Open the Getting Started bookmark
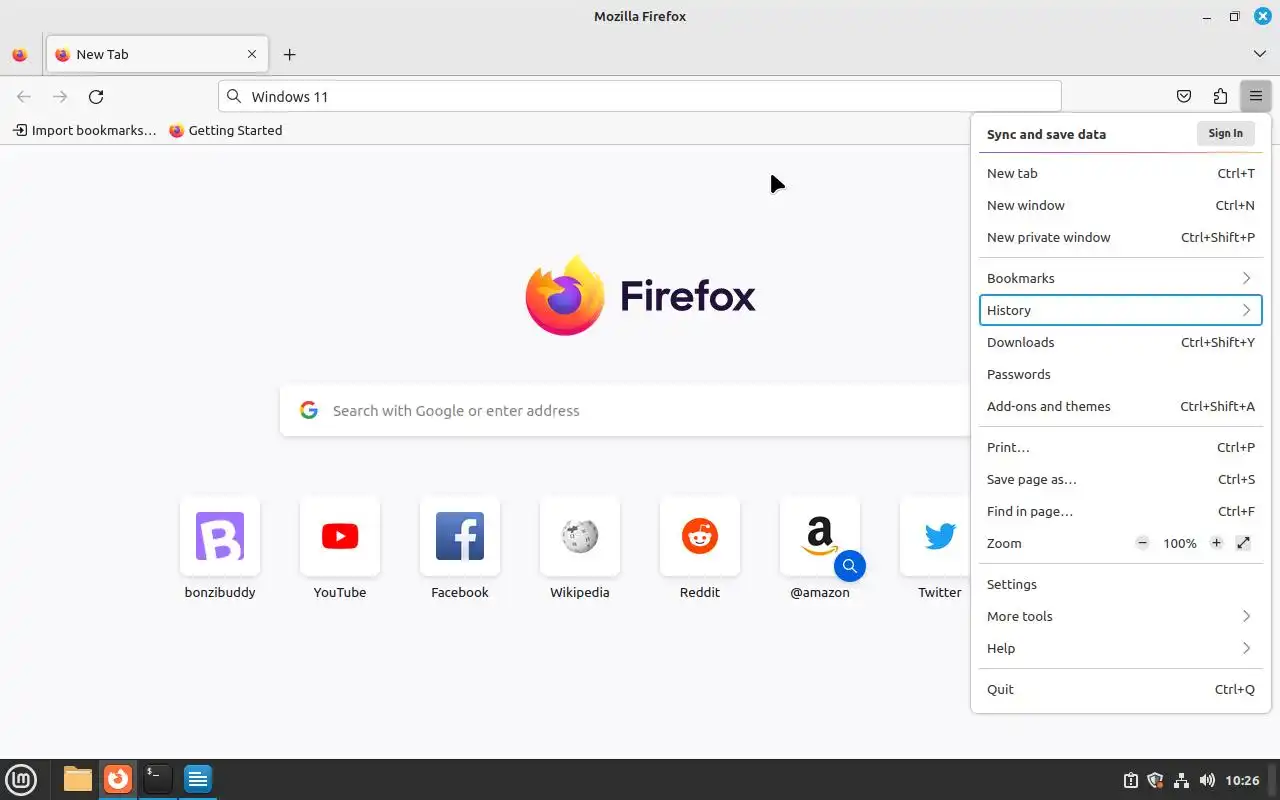 pos(226,130)
